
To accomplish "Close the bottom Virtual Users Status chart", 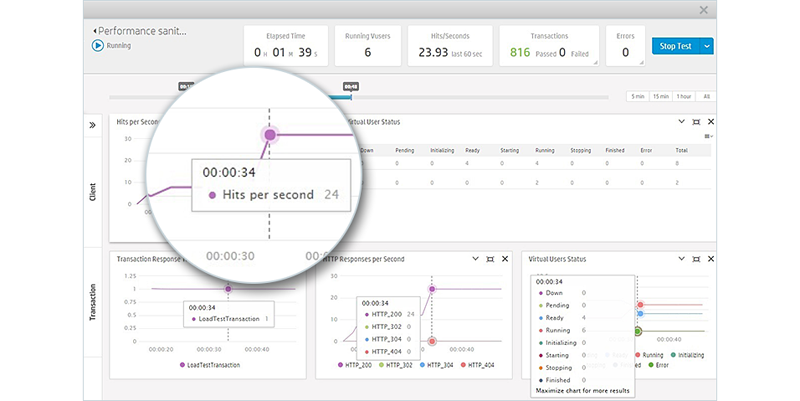I will [x=710, y=258].
